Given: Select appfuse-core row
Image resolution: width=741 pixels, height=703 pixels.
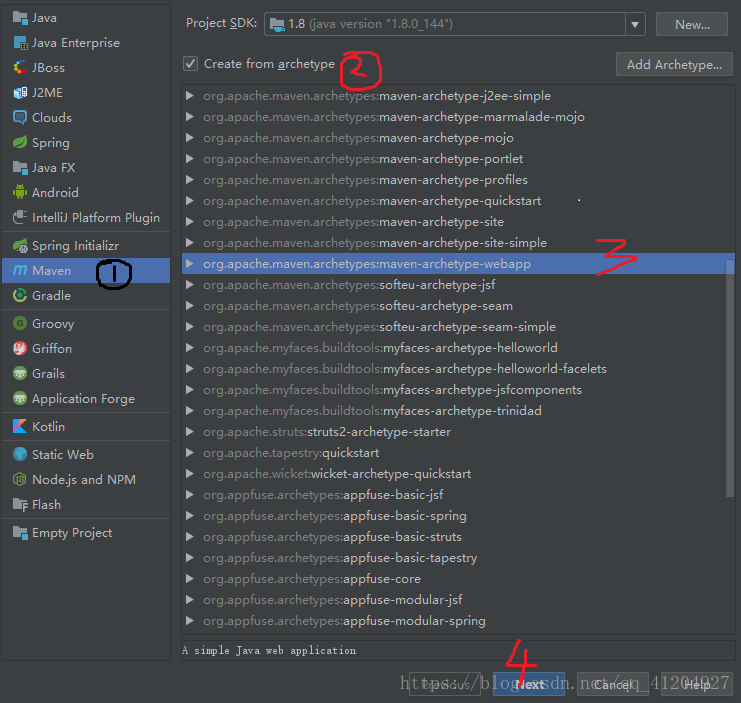Looking at the screenshot, I should coord(457,579).
